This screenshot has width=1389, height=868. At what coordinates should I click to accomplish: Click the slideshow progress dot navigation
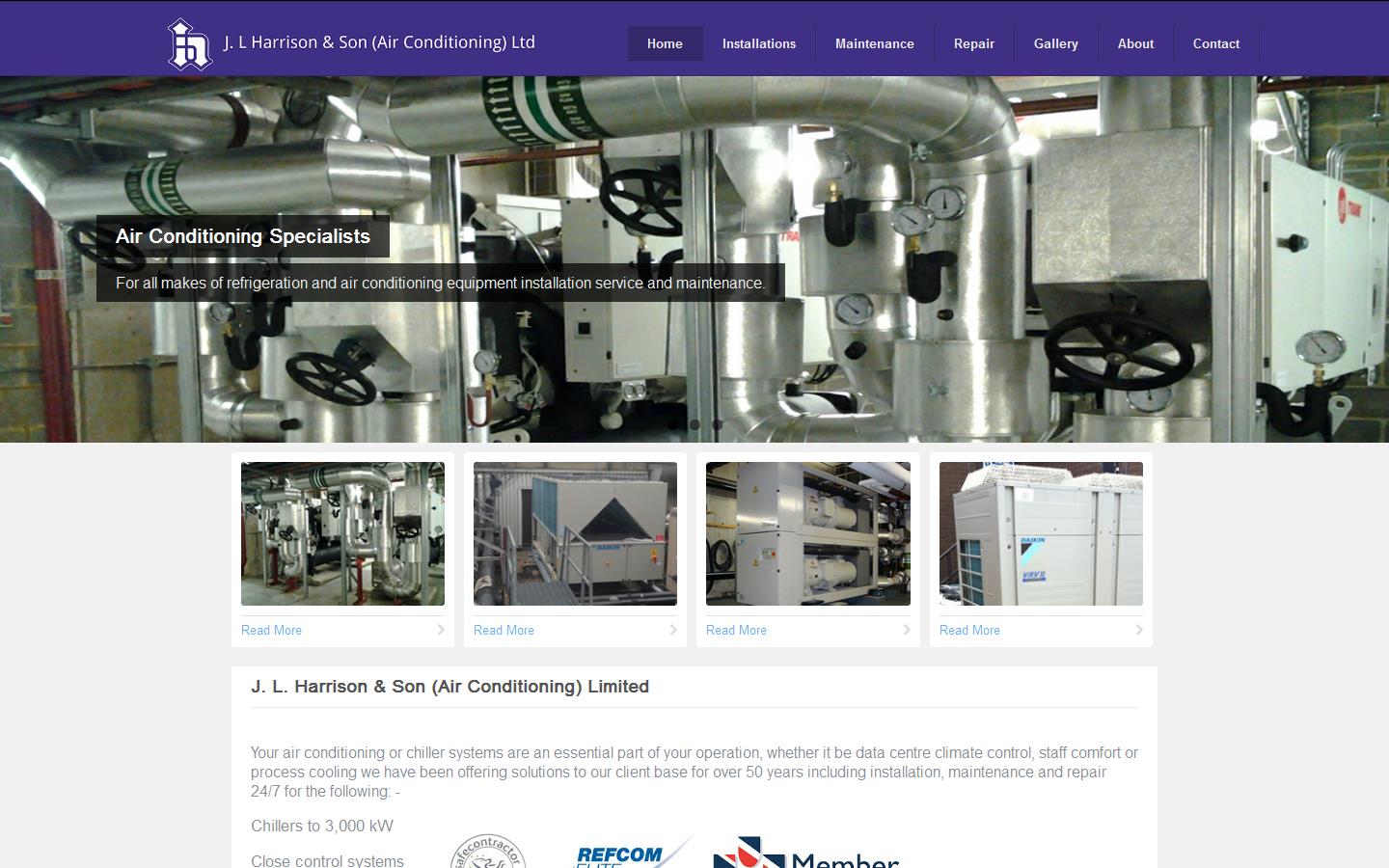coord(704,424)
